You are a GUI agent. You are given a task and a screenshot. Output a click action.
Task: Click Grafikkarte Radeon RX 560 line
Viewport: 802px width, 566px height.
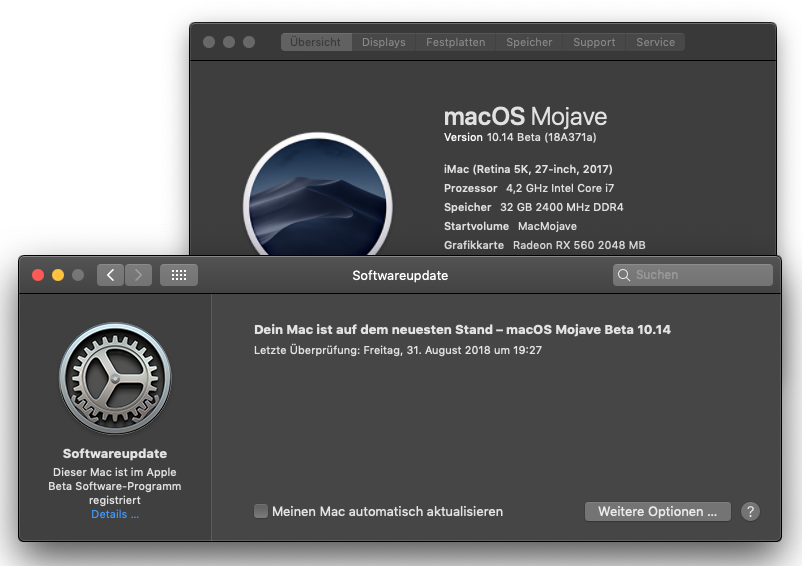(x=545, y=245)
